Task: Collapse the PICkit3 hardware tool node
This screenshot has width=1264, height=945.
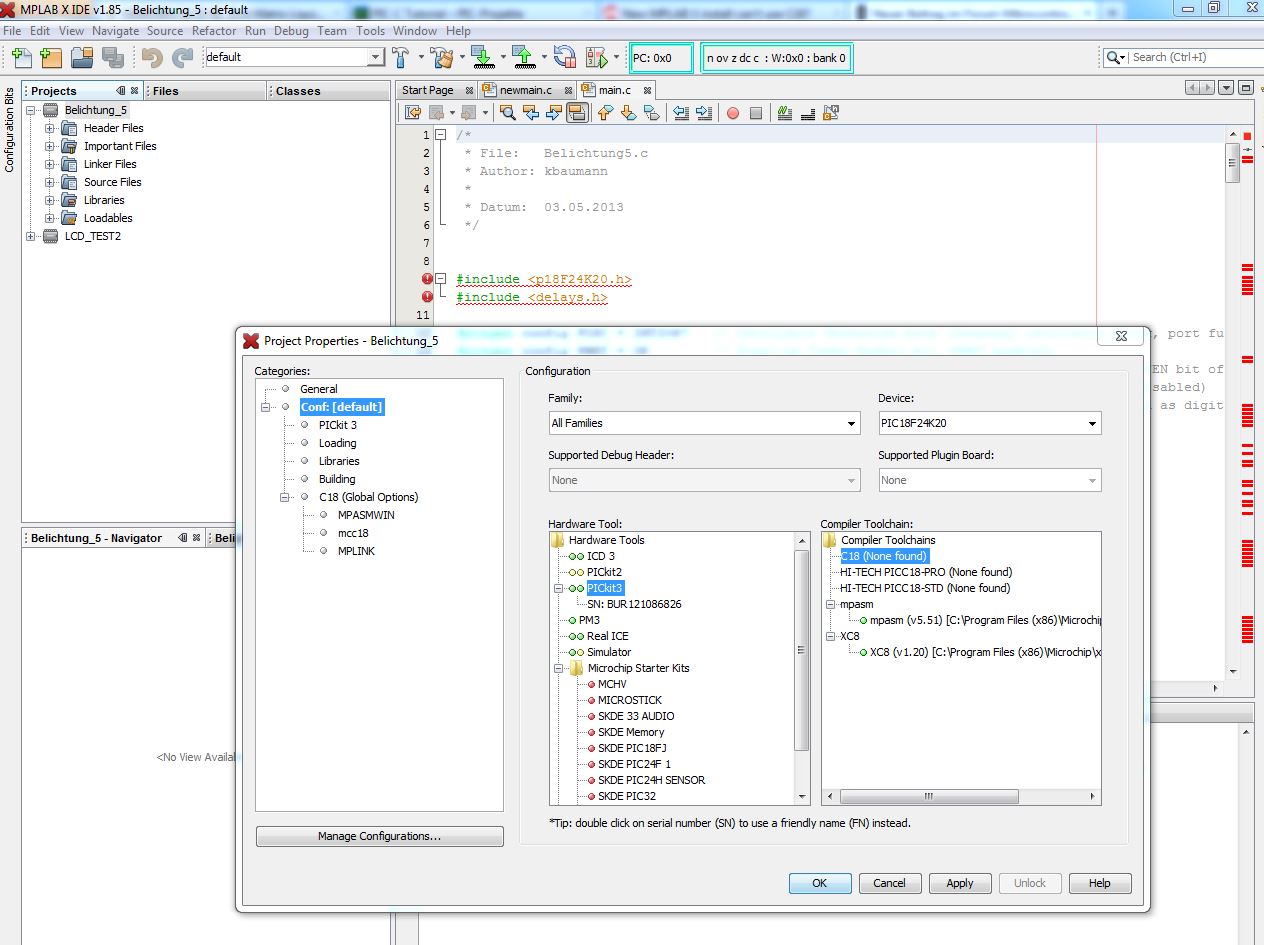Action: 558,588
